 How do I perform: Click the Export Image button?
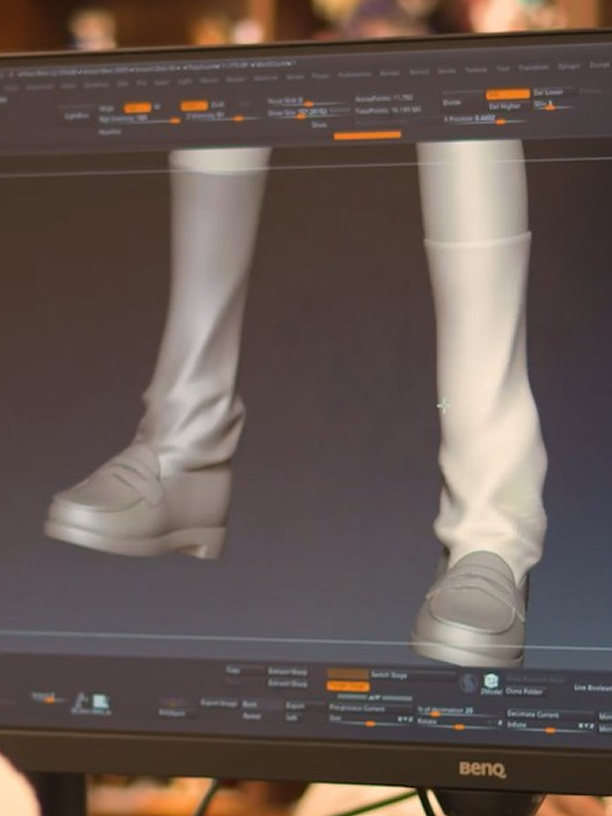coord(219,703)
